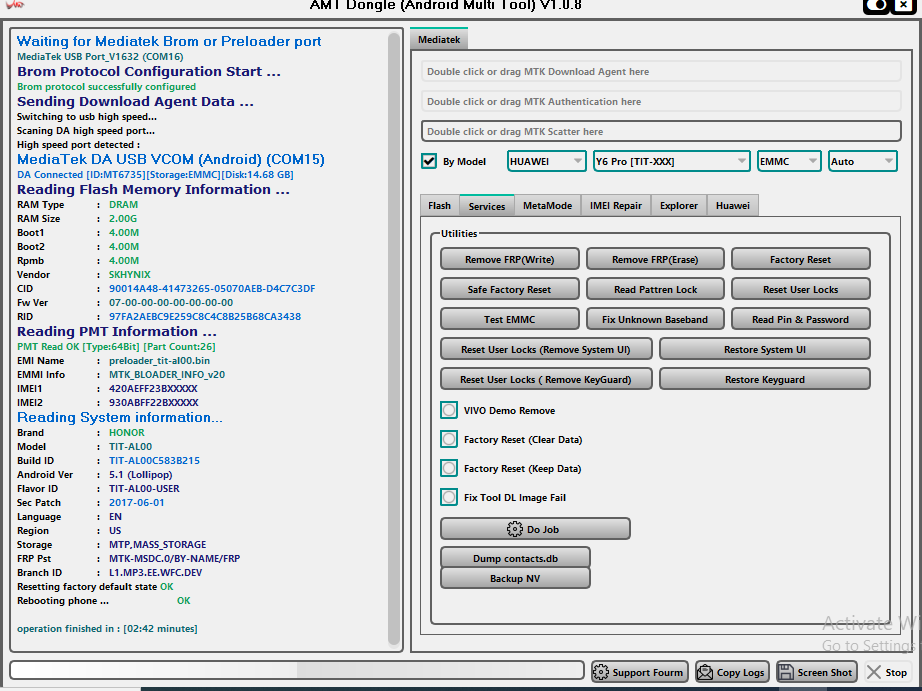Image resolution: width=922 pixels, height=691 pixels.
Task: Switch to the Flash tab
Action: point(439,206)
